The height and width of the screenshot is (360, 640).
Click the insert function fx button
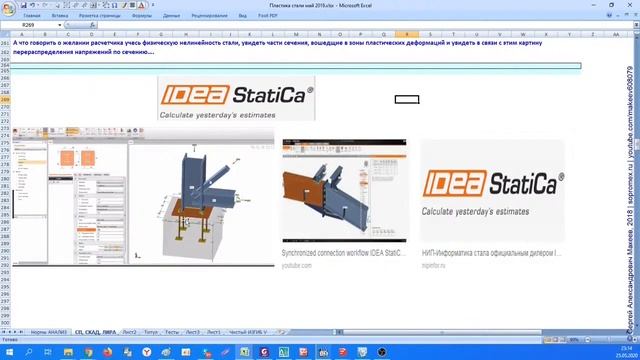click(93, 25)
